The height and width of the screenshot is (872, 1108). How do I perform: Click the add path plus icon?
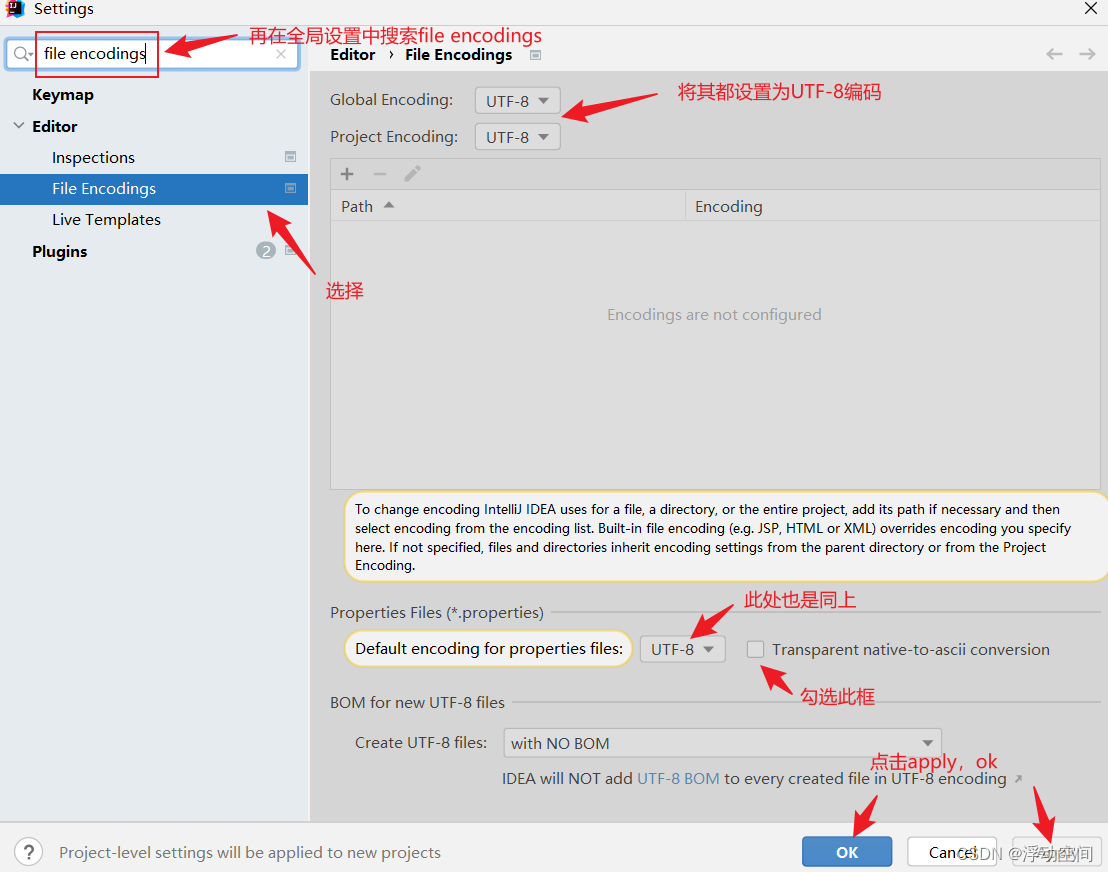[x=347, y=174]
